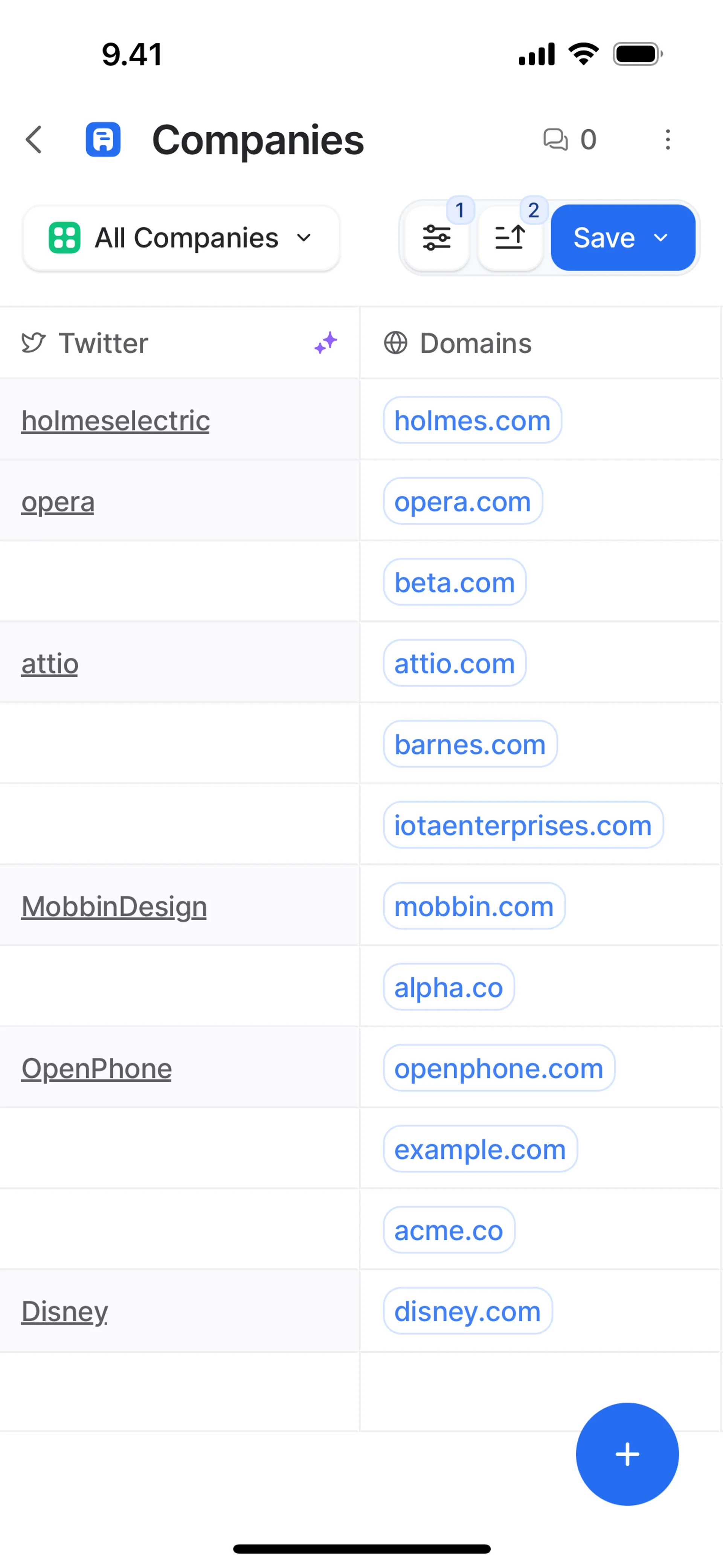Tap the purple AI sparkle icon

pyautogui.click(x=326, y=343)
